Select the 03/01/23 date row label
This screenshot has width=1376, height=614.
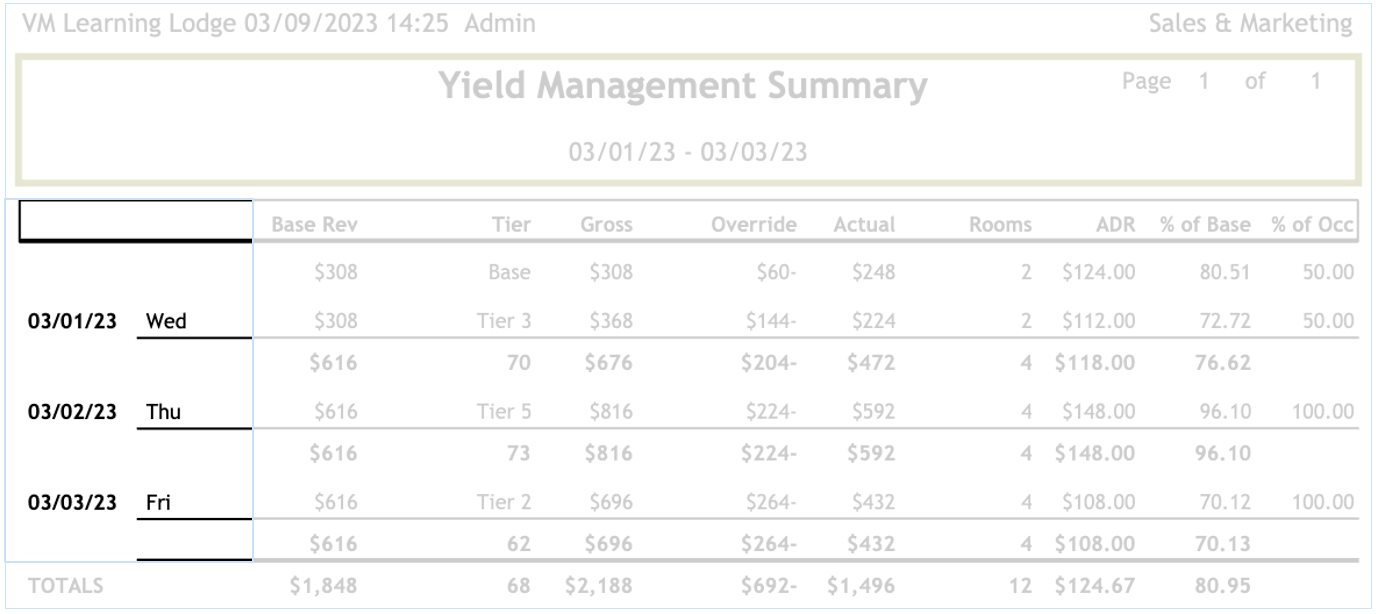tap(72, 322)
